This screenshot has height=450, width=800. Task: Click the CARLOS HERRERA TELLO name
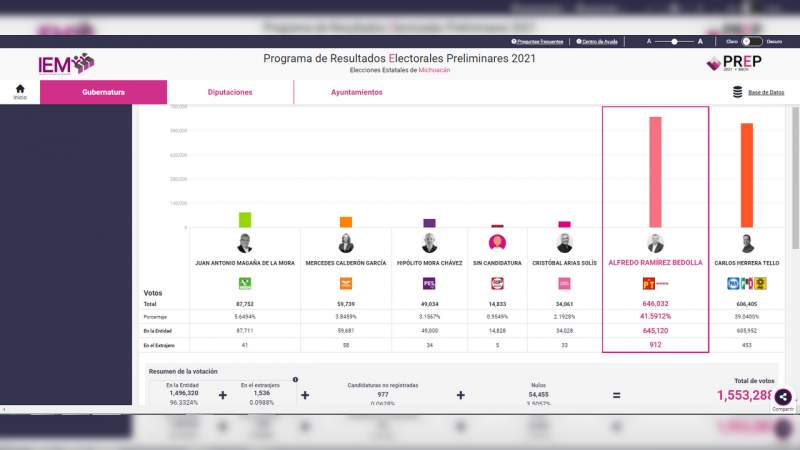747,263
